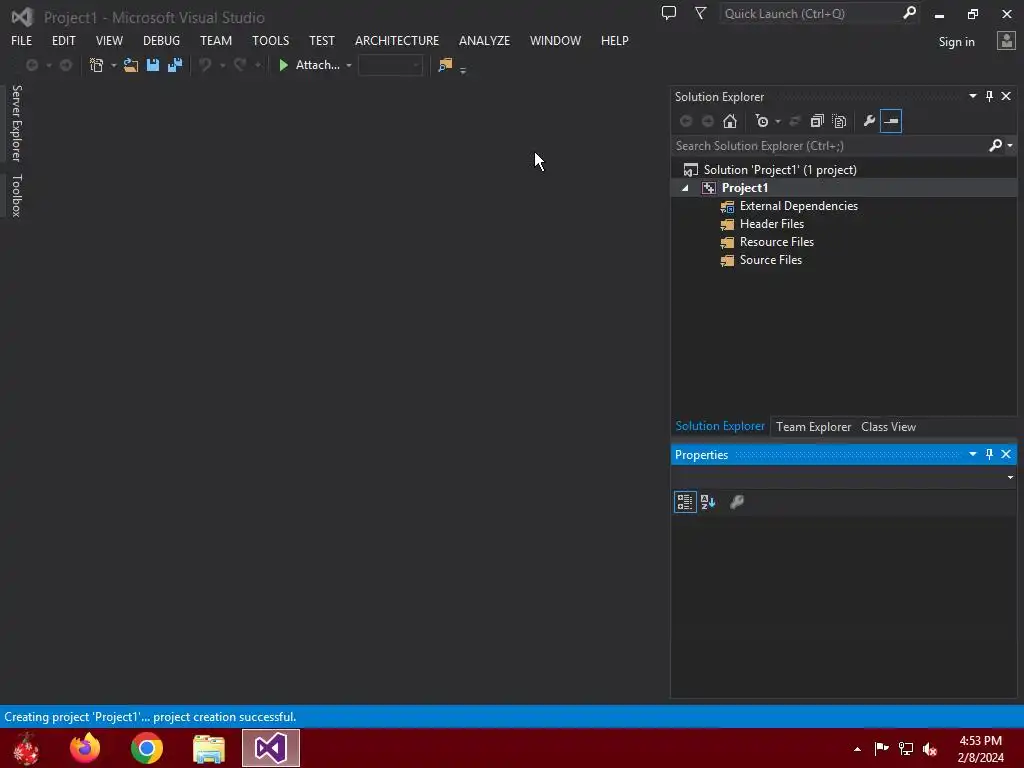Screen dimensions: 1024x768
Task: Click Solution Explorer Forward arrow icon
Action: click(708, 121)
